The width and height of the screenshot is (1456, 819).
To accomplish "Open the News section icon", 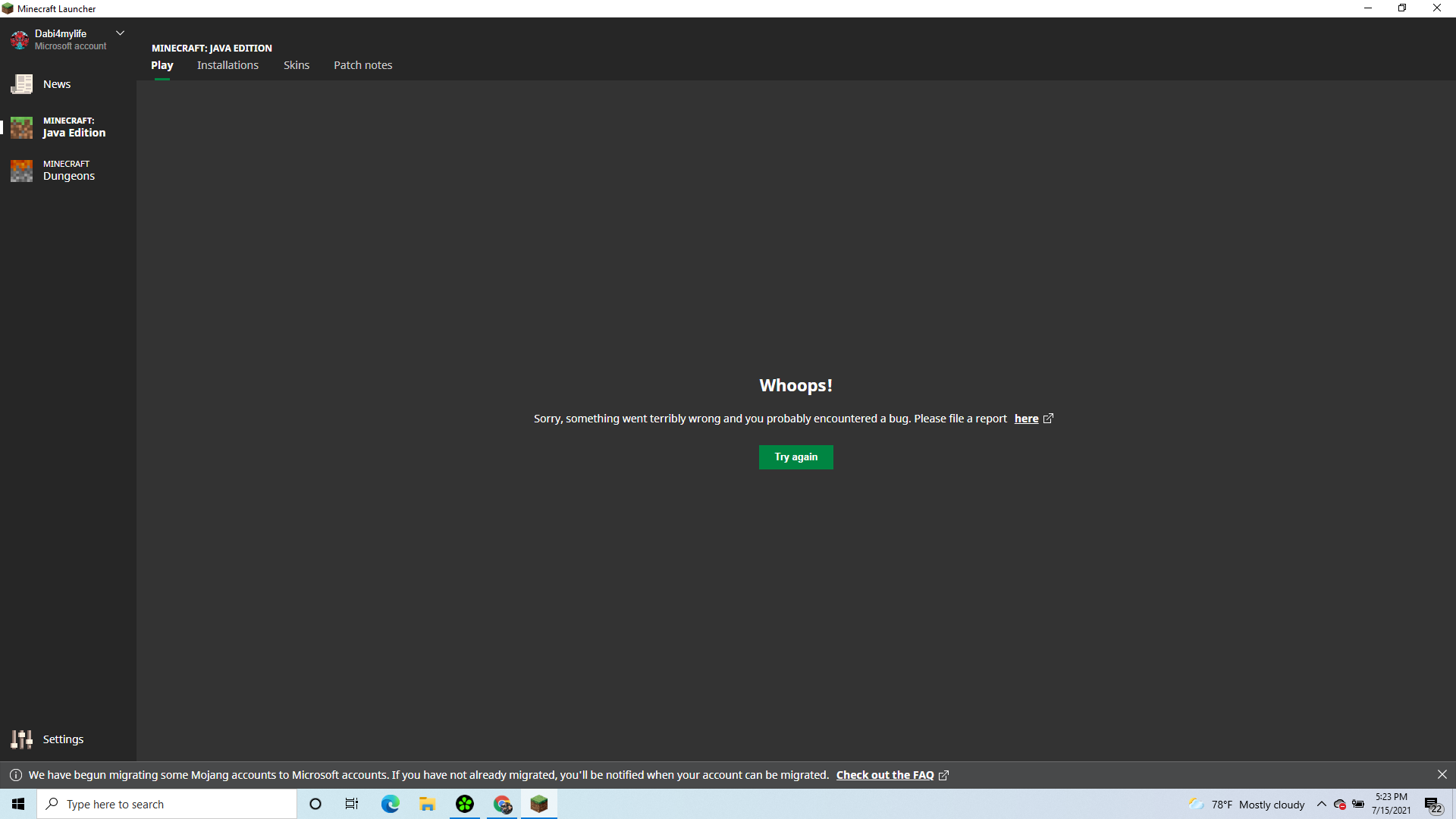I will tap(21, 84).
